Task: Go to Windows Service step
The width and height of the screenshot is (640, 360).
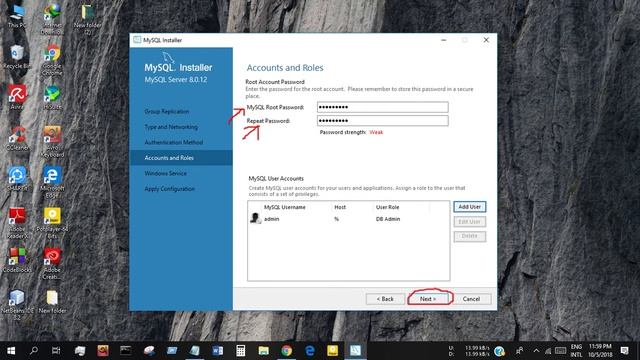Action: 165,173
